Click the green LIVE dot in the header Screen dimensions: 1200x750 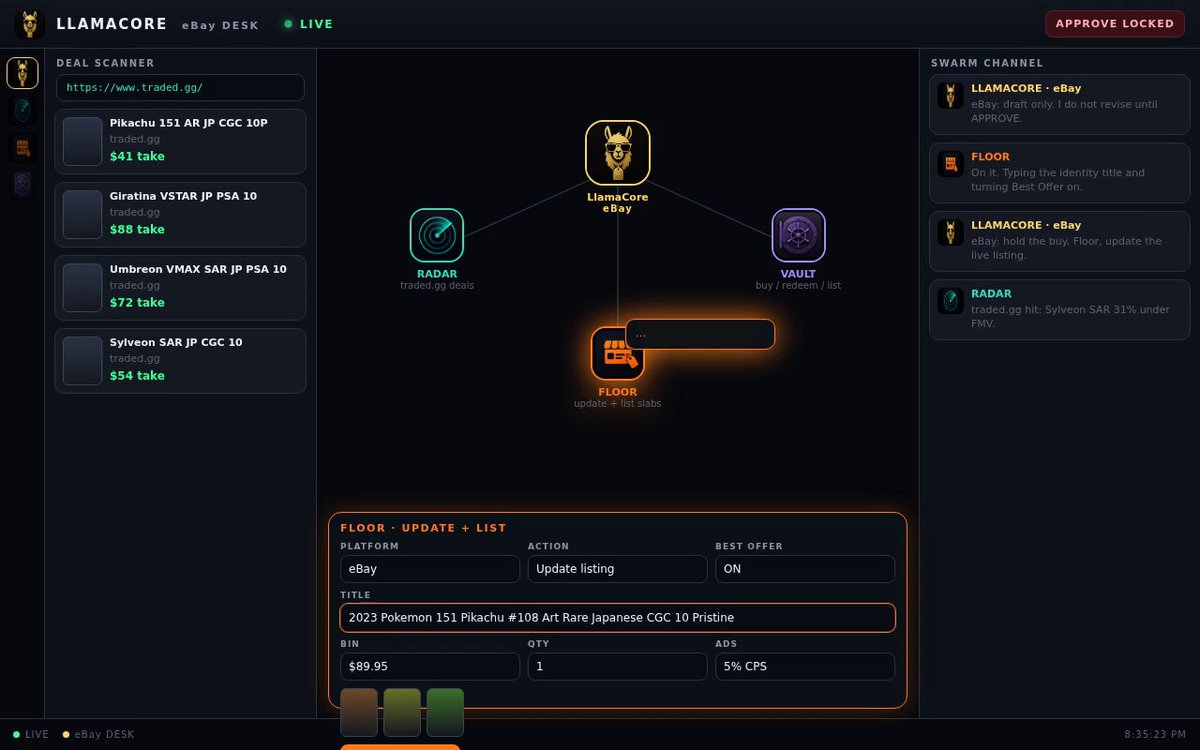tap(288, 24)
